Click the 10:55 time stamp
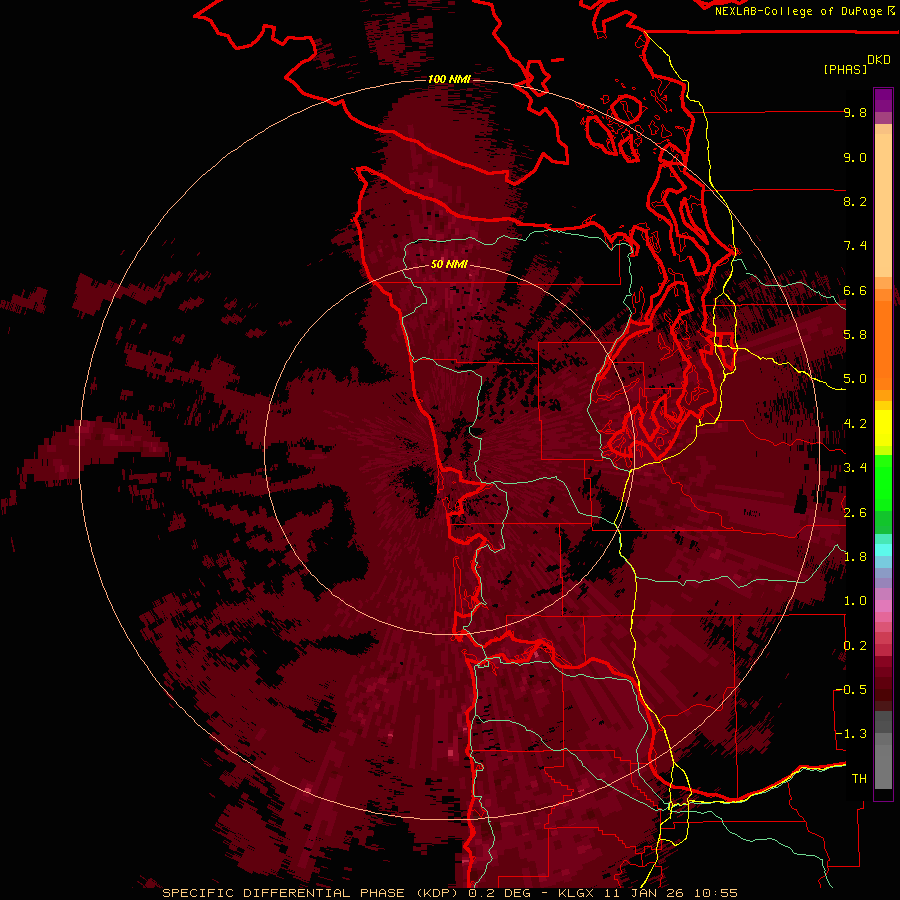This screenshot has width=900, height=900. click(715, 893)
